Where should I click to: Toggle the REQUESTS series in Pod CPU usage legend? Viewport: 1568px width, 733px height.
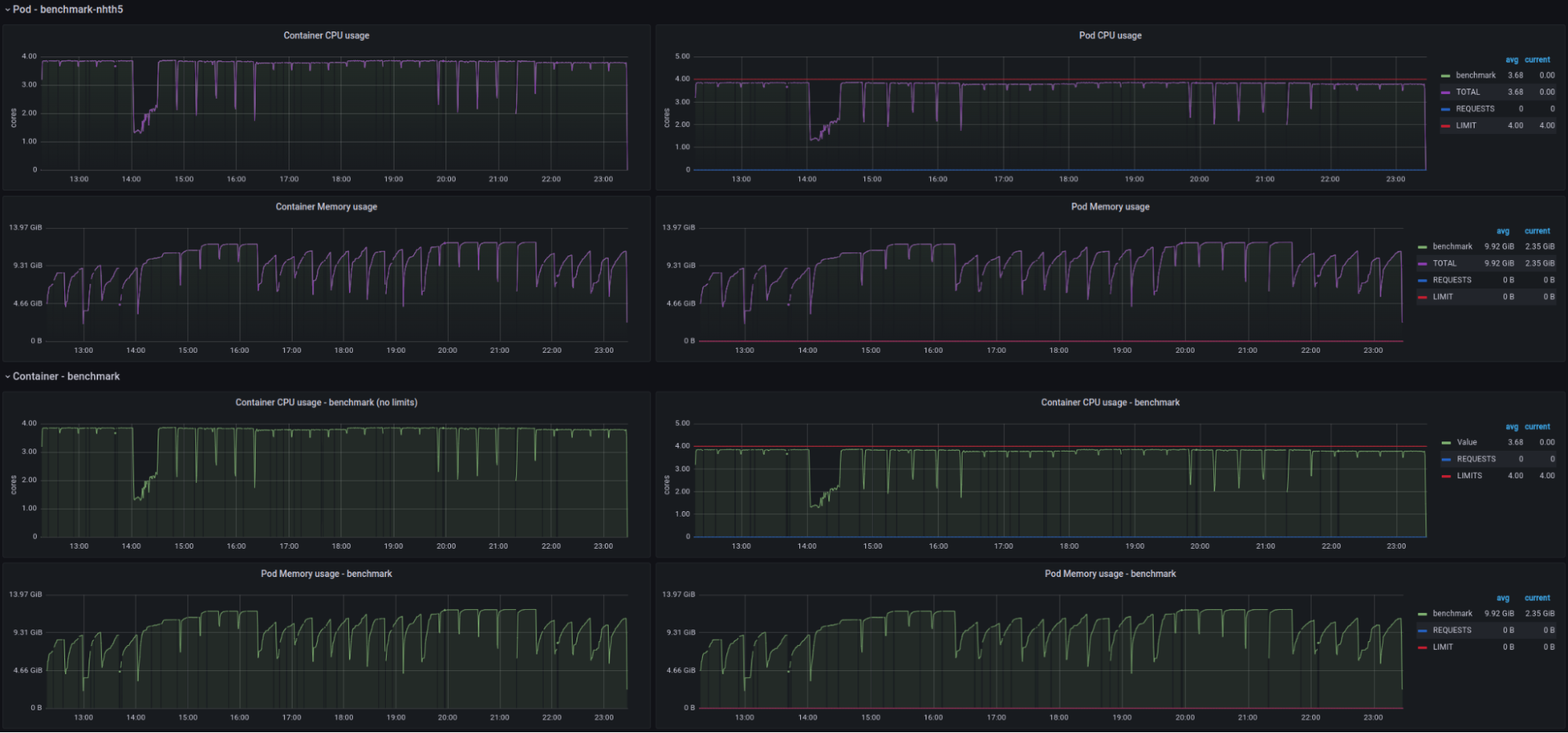1475,109
